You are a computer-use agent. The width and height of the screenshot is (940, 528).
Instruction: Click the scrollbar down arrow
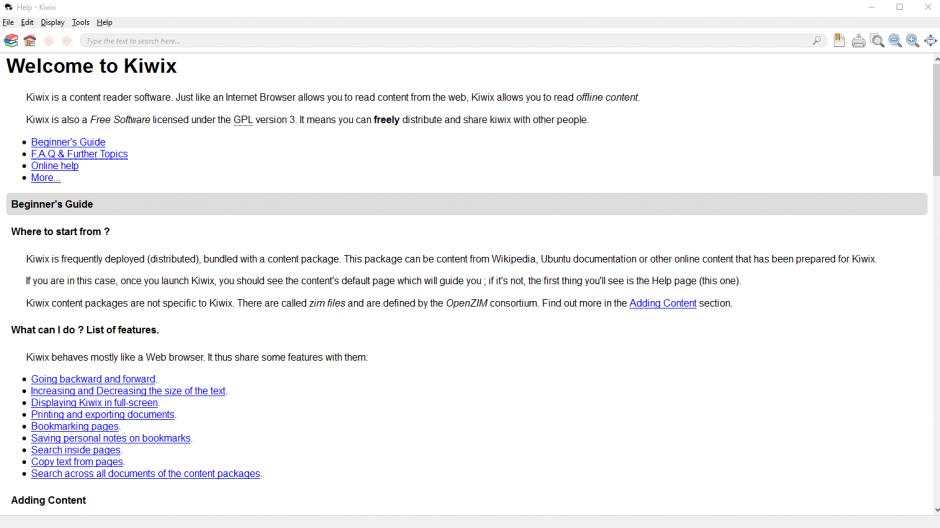coord(936,510)
